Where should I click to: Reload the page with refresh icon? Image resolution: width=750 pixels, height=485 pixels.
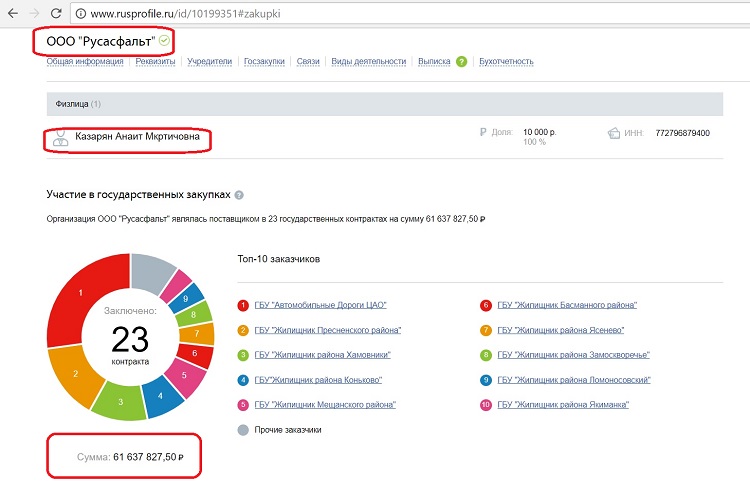coord(56,13)
